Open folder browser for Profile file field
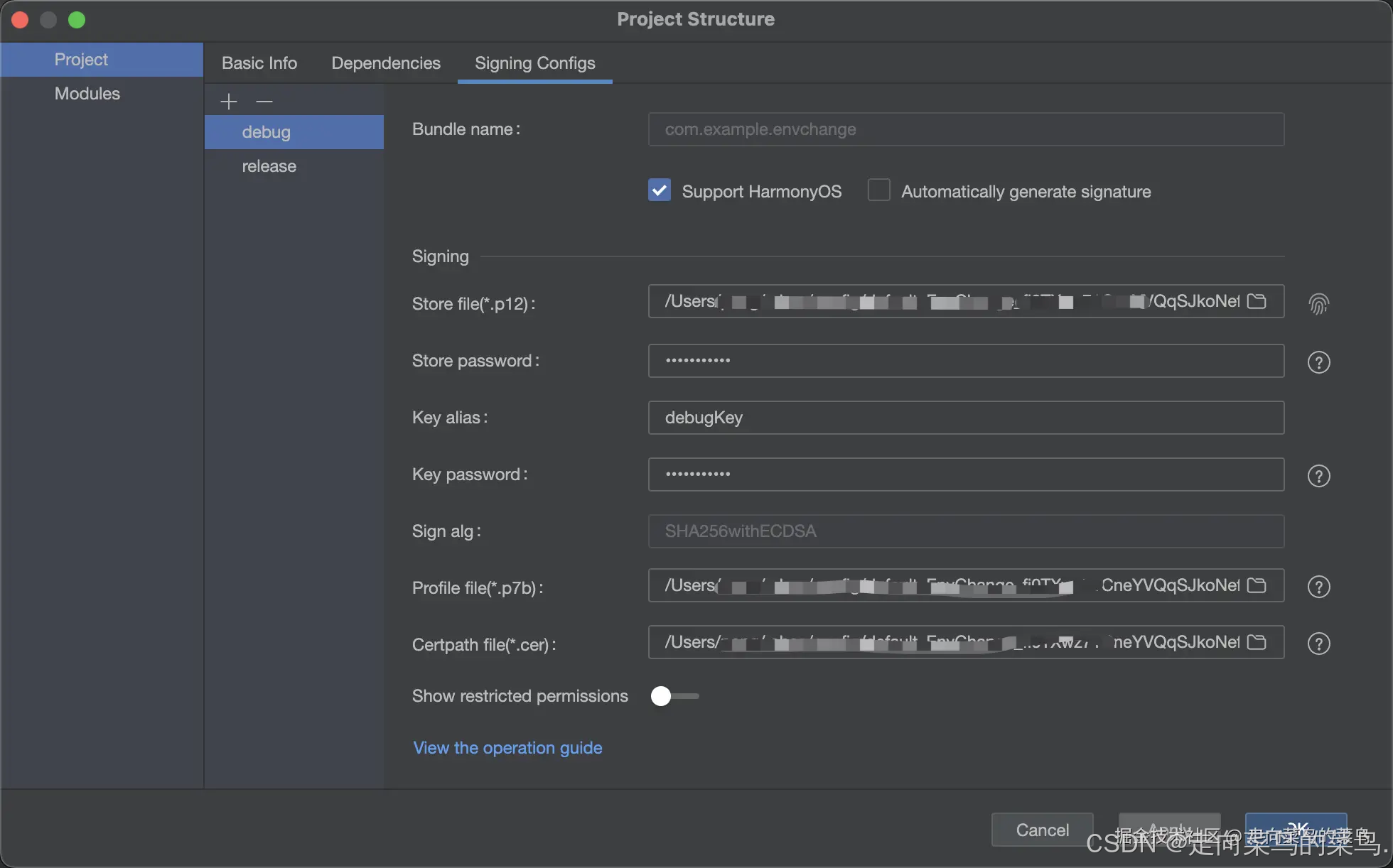This screenshot has height=868, width=1393. (x=1257, y=585)
